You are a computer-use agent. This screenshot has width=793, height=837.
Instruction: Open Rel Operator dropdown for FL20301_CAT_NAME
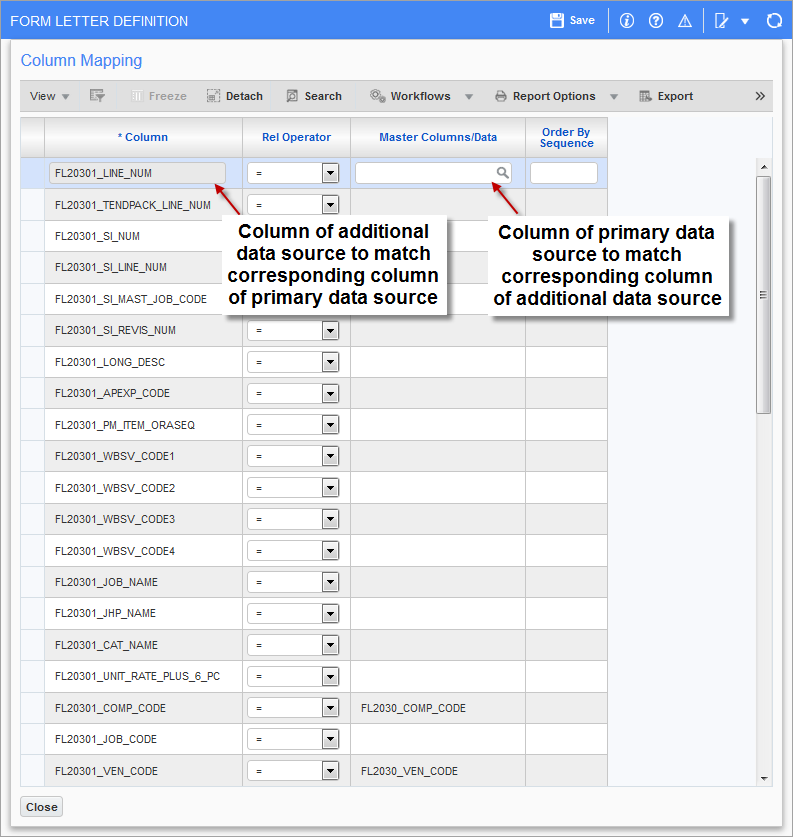tap(330, 645)
